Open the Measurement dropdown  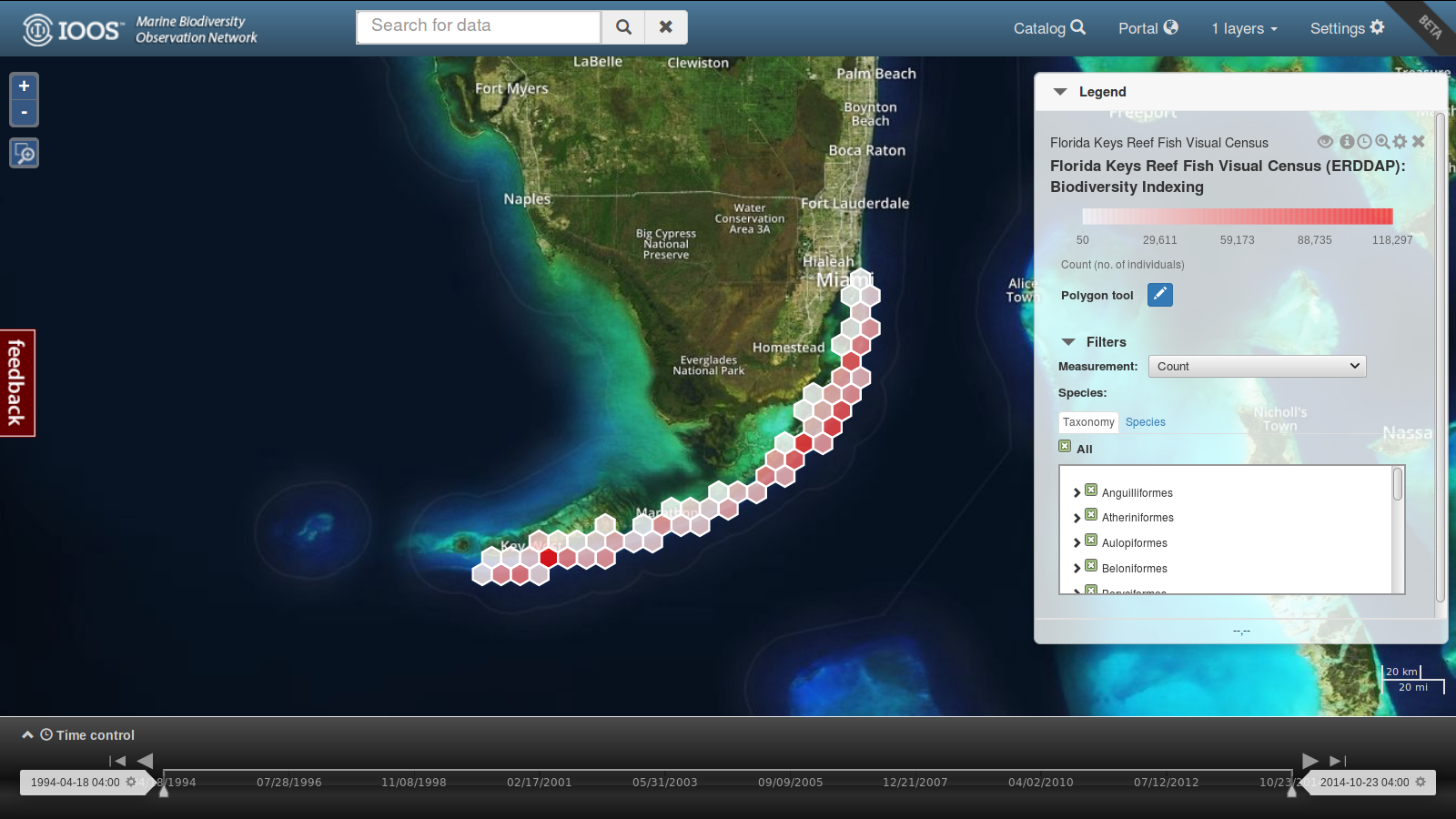click(x=1257, y=366)
